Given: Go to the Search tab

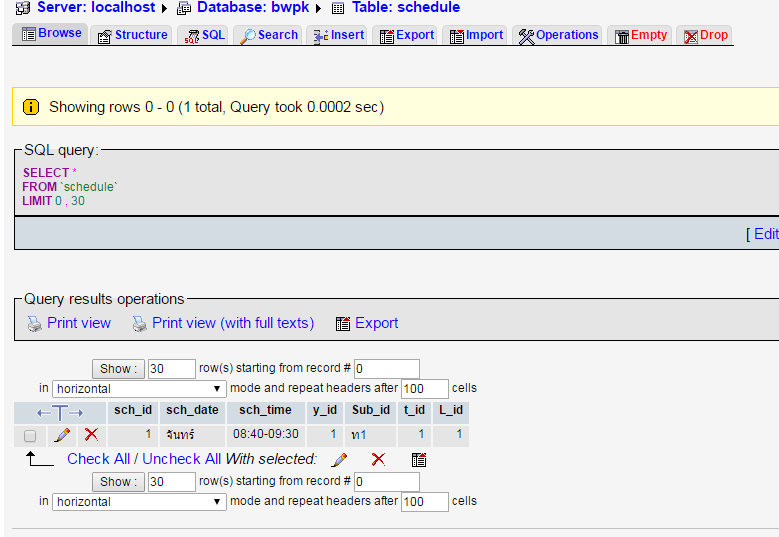Looking at the screenshot, I should [268, 35].
